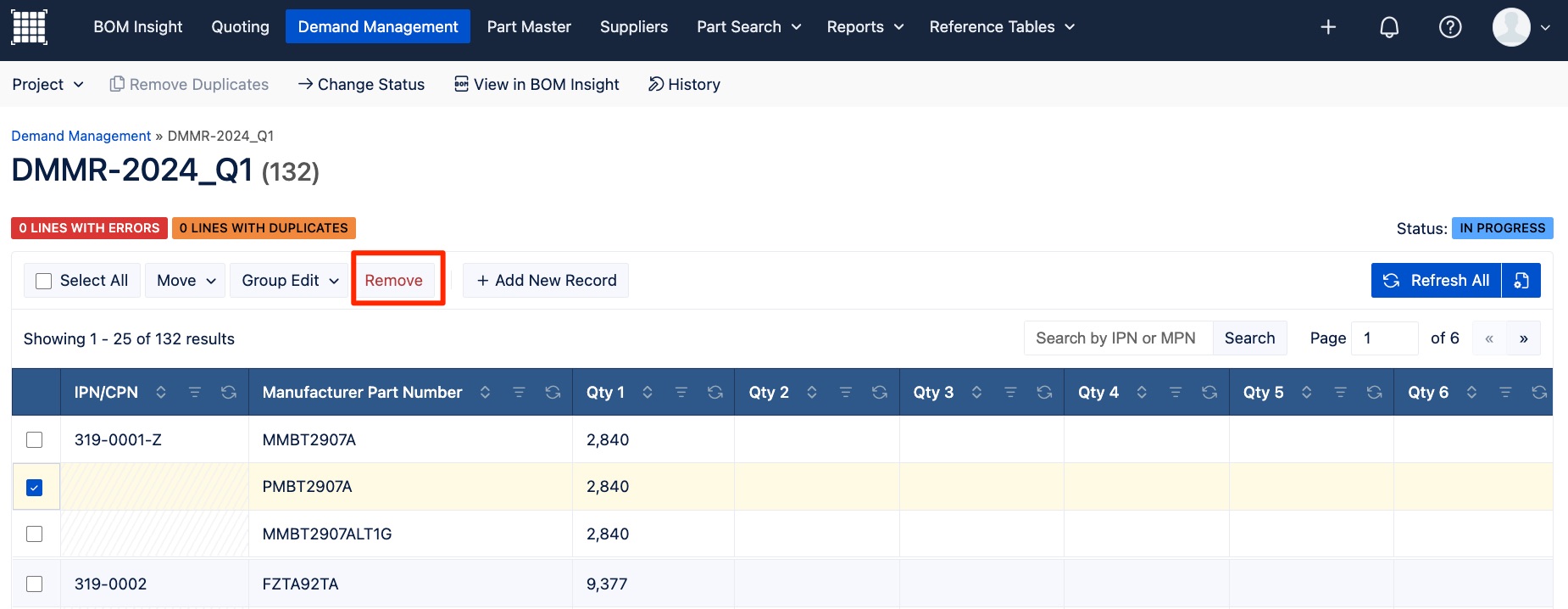Focus the Search by IPN or MPN field
The height and width of the screenshot is (609, 1568).
coord(1119,338)
